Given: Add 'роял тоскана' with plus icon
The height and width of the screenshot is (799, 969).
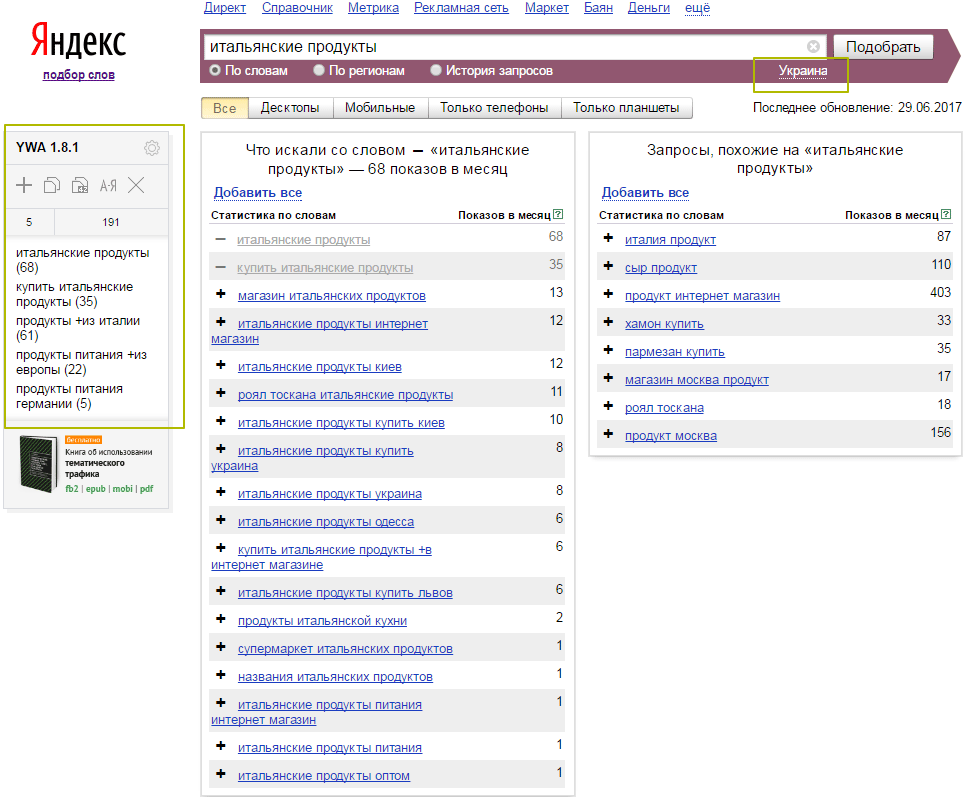Looking at the screenshot, I should [x=609, y=406].
